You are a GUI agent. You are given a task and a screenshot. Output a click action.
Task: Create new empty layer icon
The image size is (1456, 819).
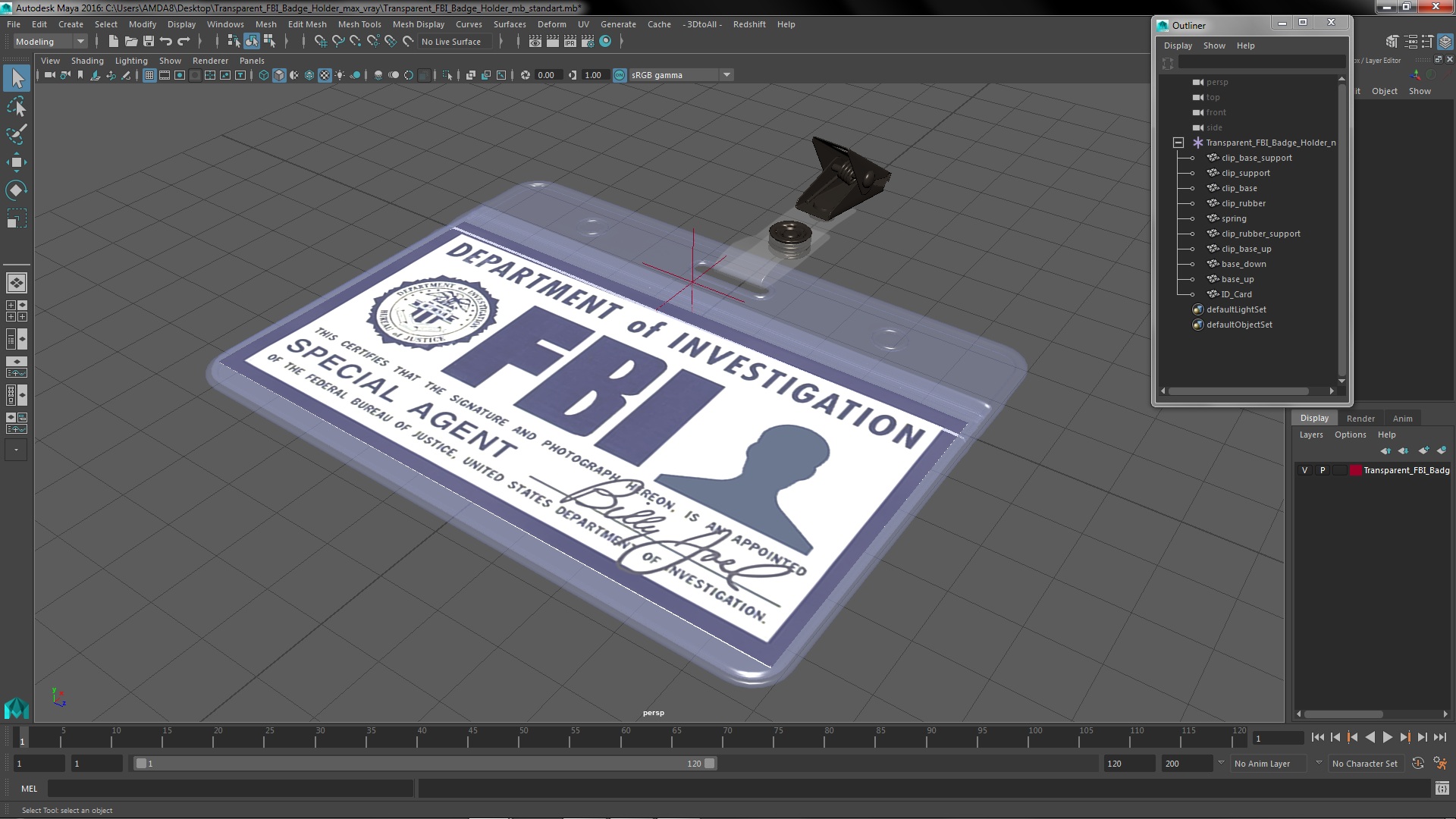[x=1423, y=450]
